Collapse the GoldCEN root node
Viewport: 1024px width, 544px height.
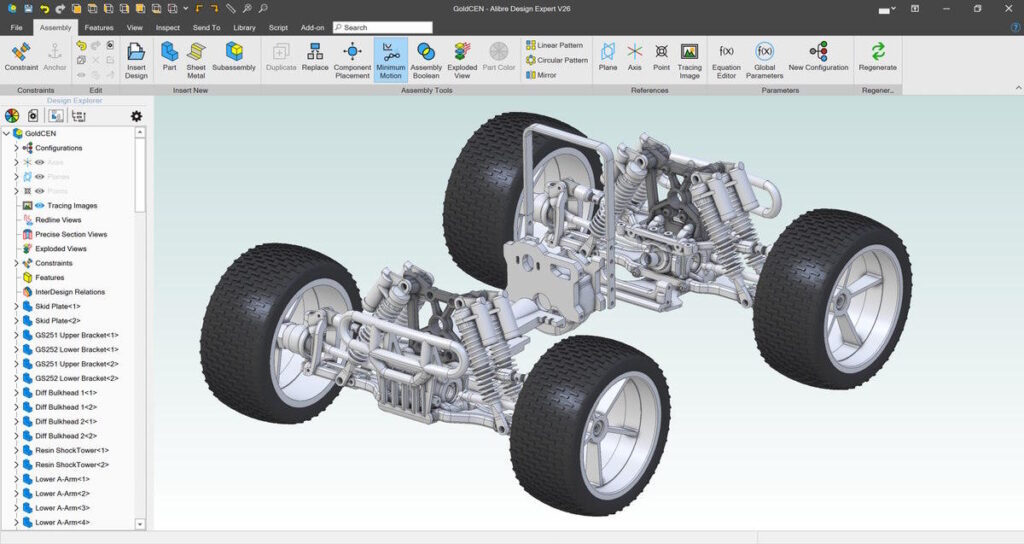click(6, 133)
